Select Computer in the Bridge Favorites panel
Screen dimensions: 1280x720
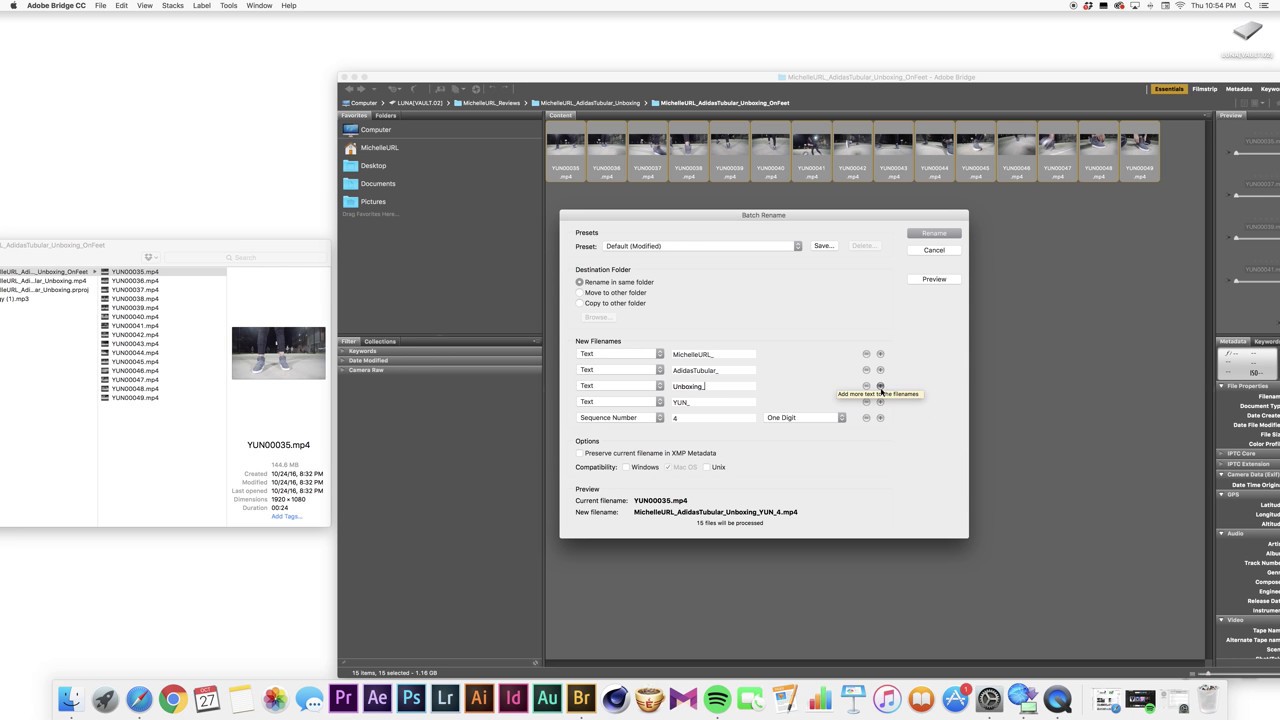click(x=375, y=130)
